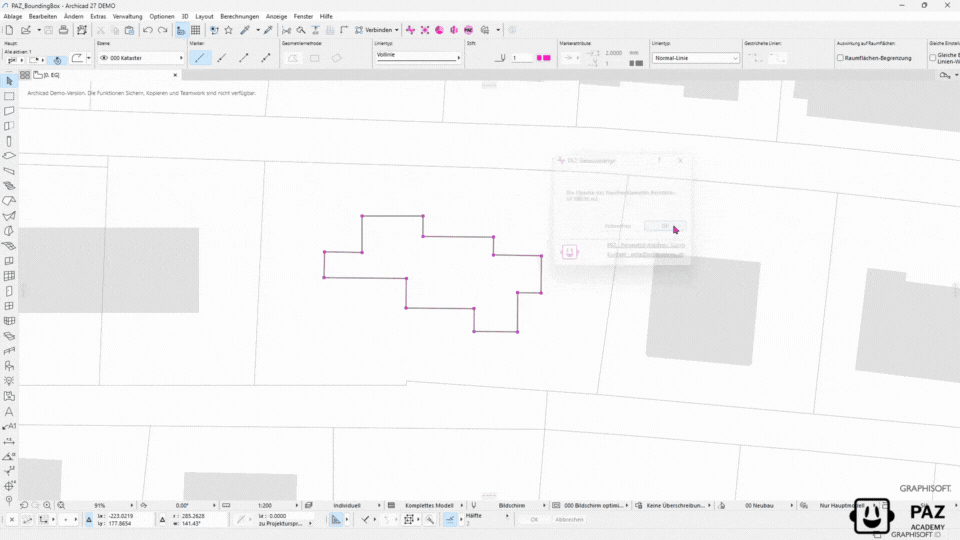Click tab overview grid icon

(x=24, y=75)
